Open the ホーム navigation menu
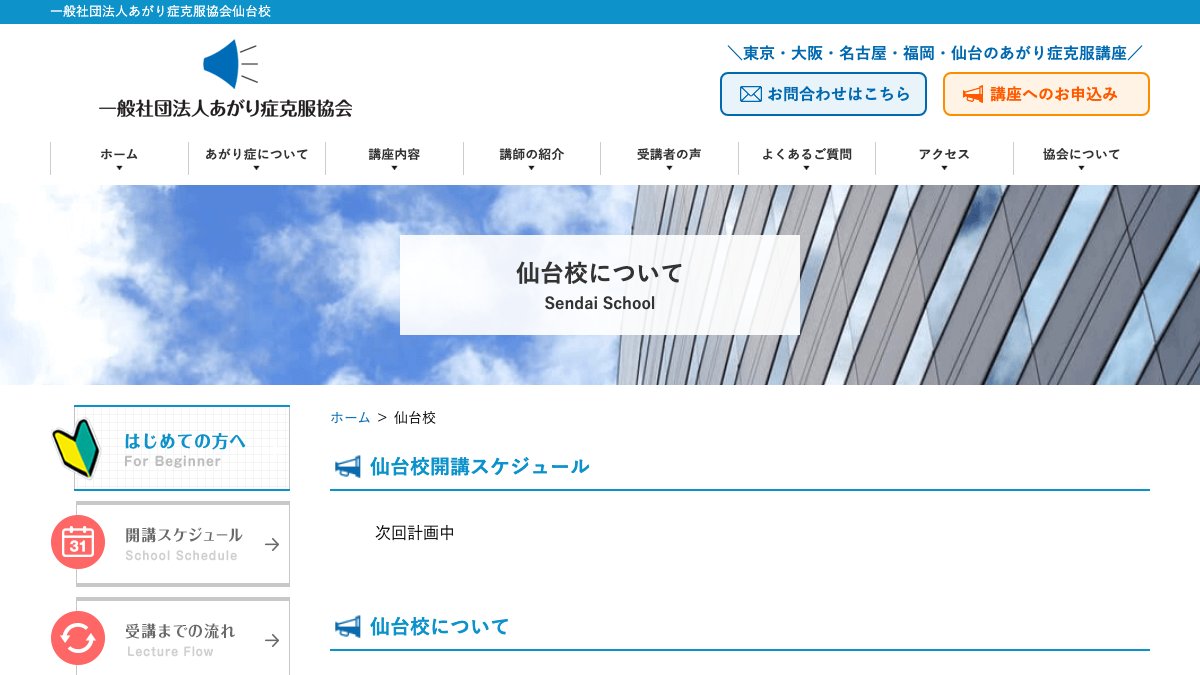 coord(119,158)
